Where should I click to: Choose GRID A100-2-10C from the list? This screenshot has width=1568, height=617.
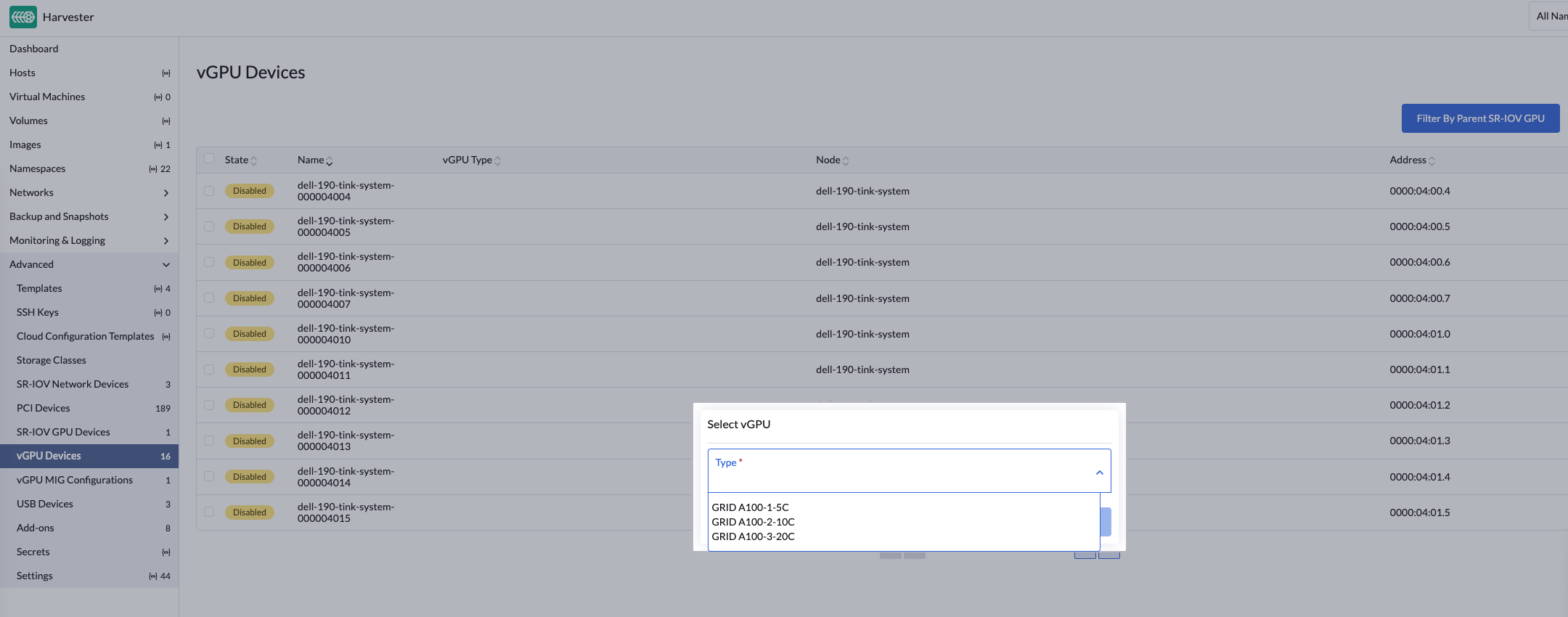753,522
